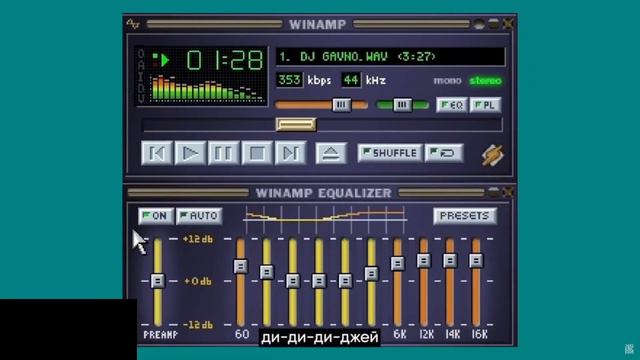Click the song title DJ GAVNO.WAV display

pos(391,56)
